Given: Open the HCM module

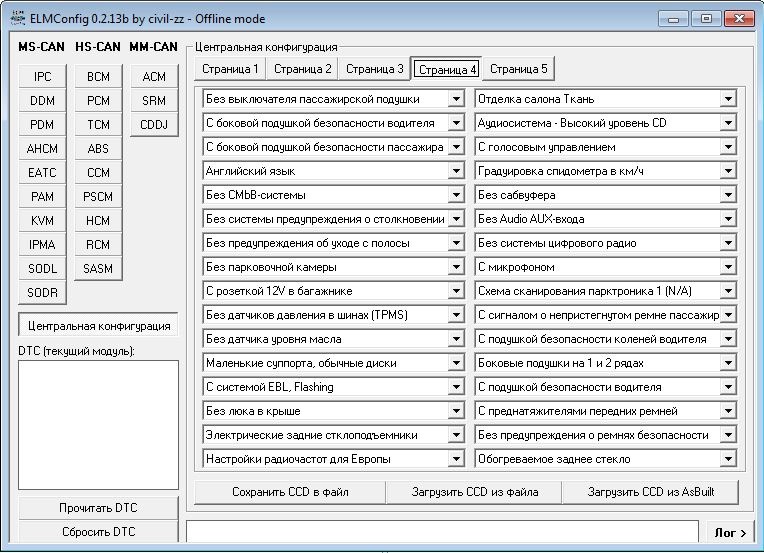Looking at the screenshot, I should (98, 220).
